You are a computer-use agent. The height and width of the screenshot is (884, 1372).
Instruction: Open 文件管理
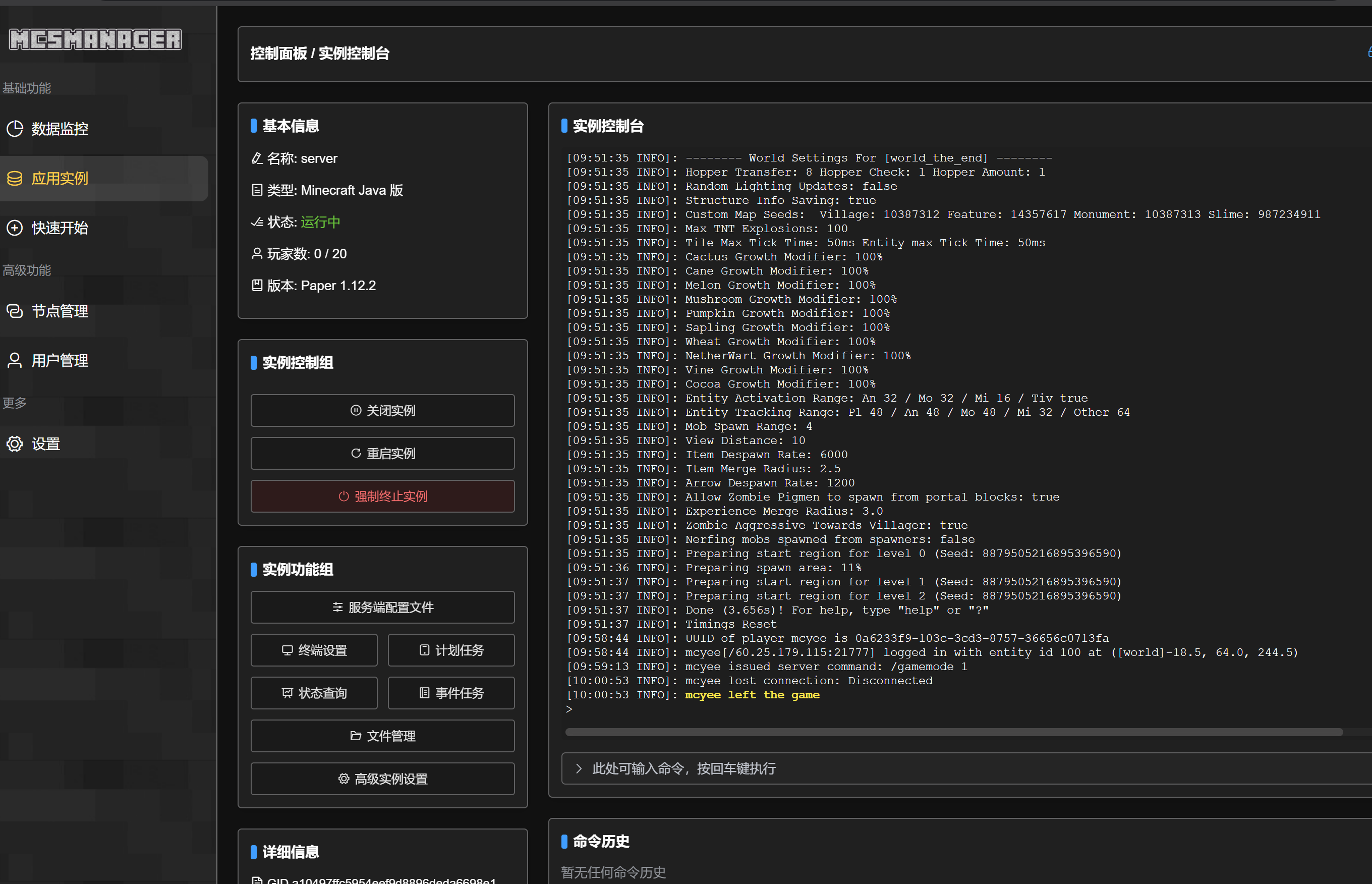tap(383, 736)
